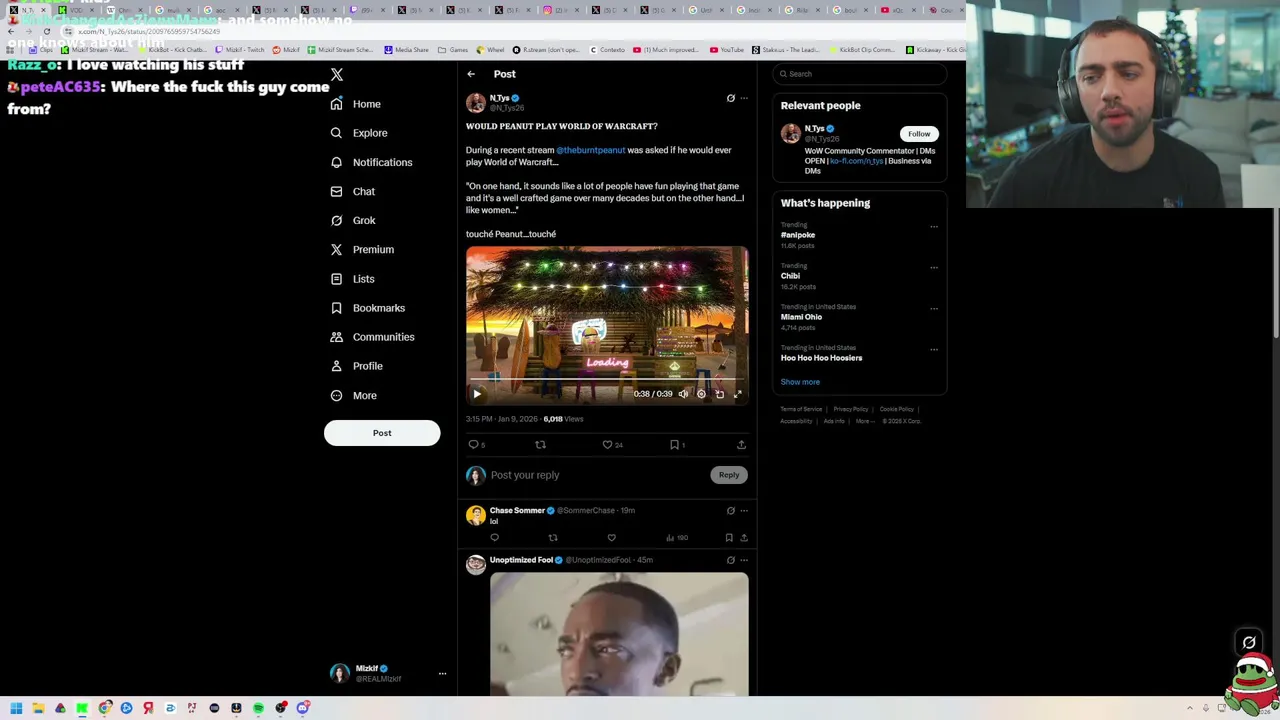The width and height of the screenshot is (1280, 720).
Task: Click Grok icon on Unoptimized Fool reply
Action: click(x=730, y=560)
